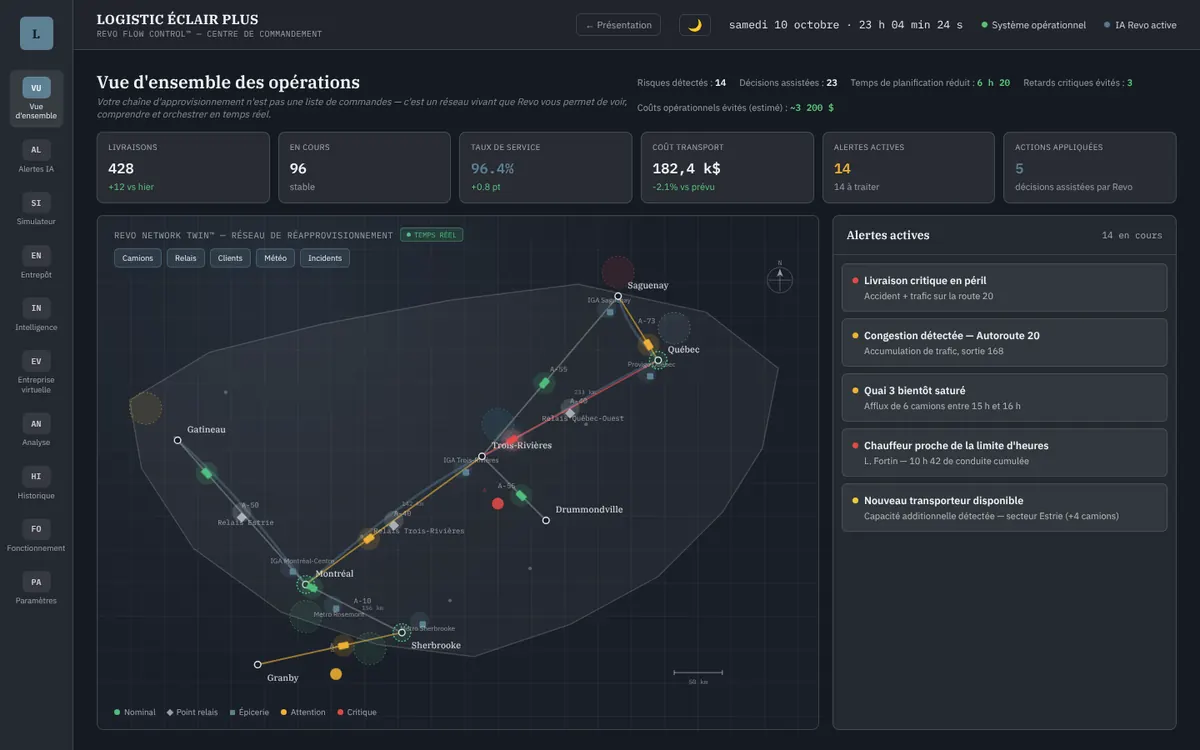Select the En cours 96 card

coord(364,167)
